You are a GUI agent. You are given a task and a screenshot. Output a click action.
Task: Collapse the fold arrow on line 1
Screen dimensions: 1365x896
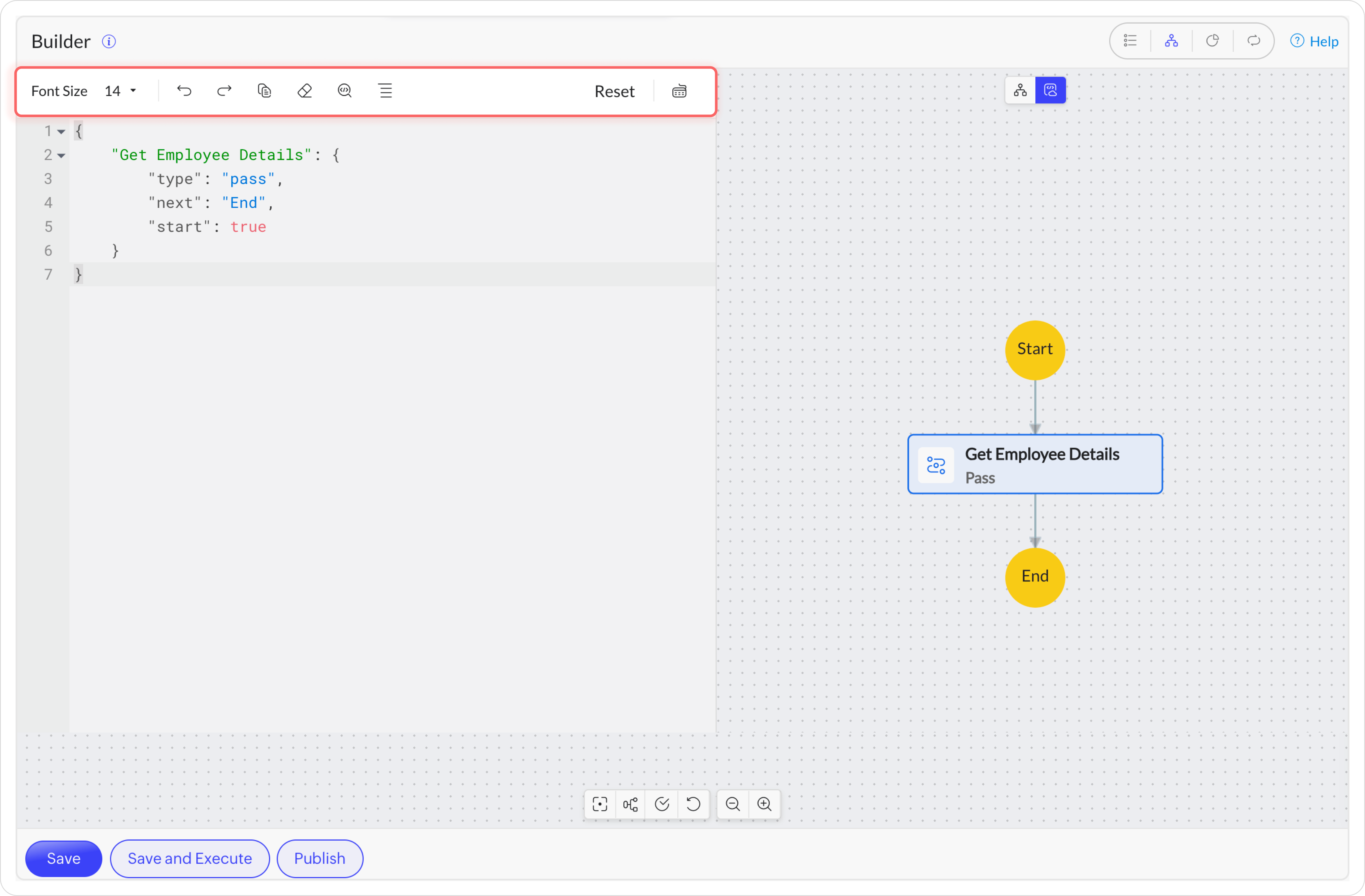pos(61,132)
